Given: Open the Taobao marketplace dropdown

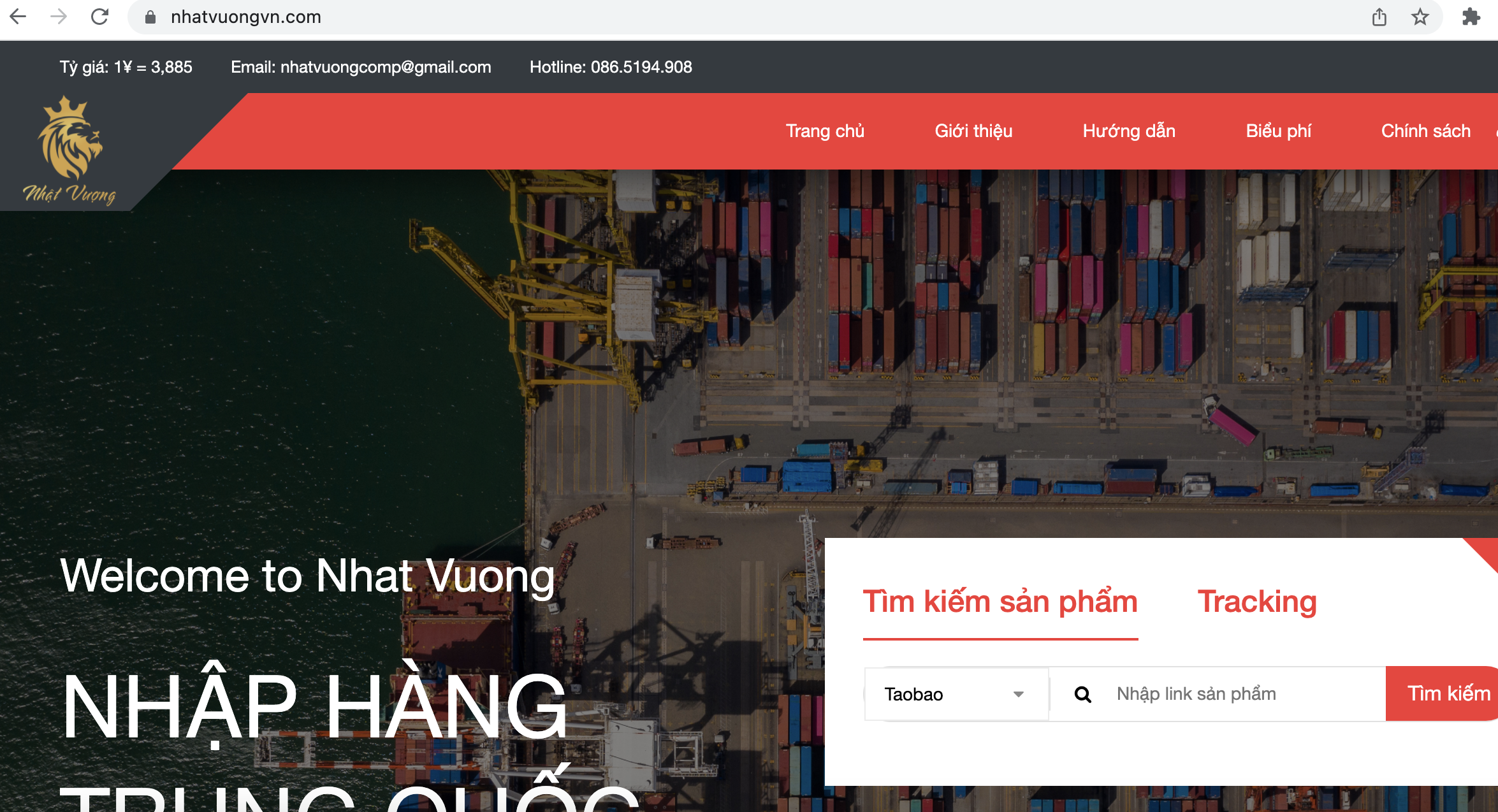Looking at the screenshot, I should [x=956, y=694].
